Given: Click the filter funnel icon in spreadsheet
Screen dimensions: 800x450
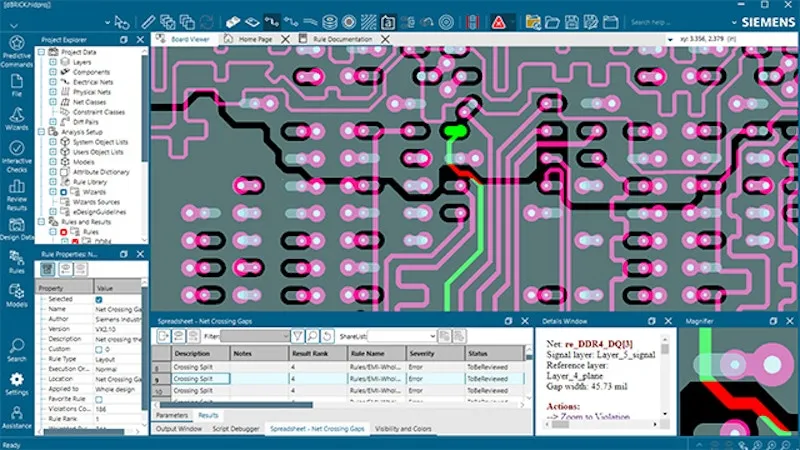Looking at the screenshot, I should [297, 336].
